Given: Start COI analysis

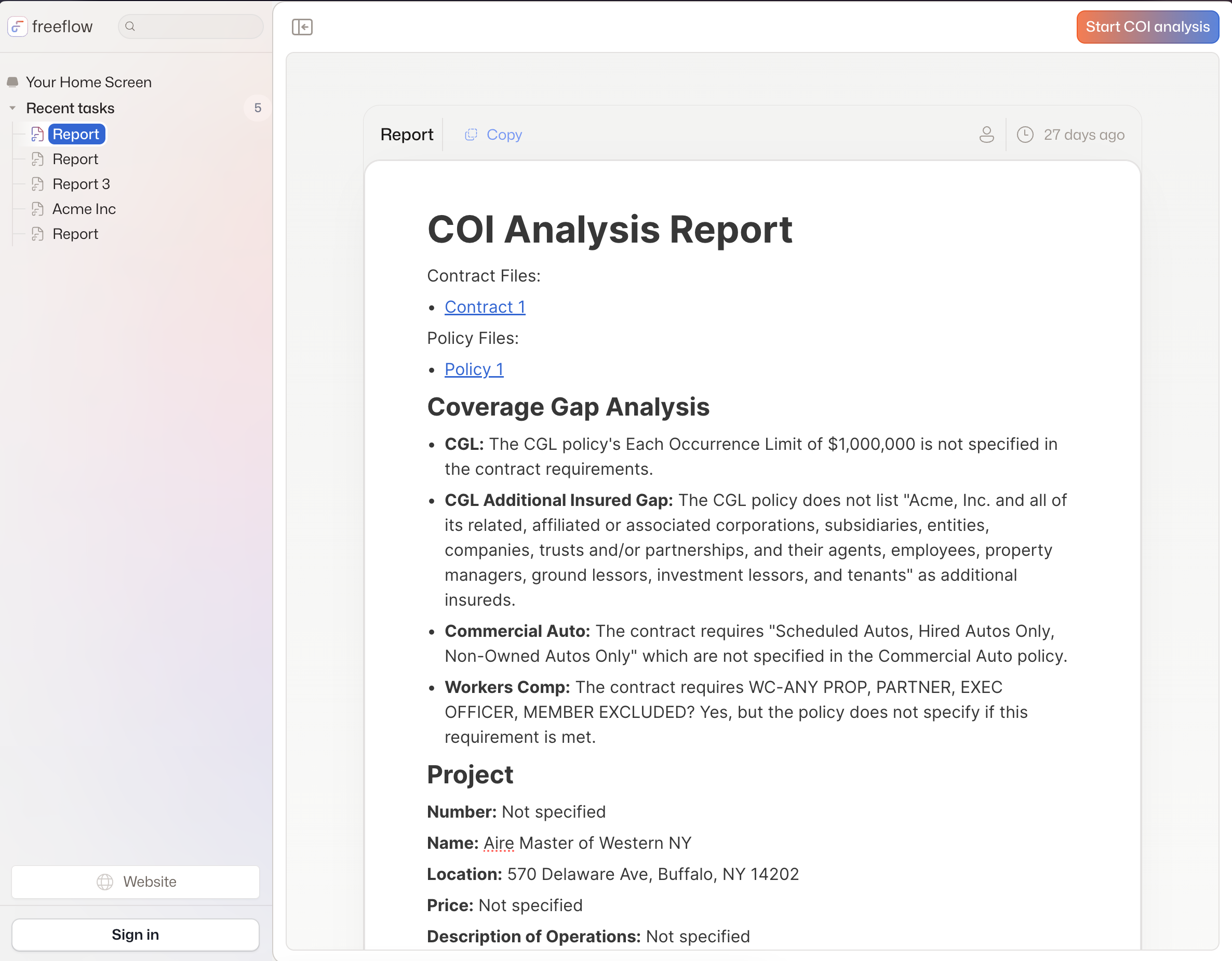Looking at the screenshot, I should [x=1147, y=26].
